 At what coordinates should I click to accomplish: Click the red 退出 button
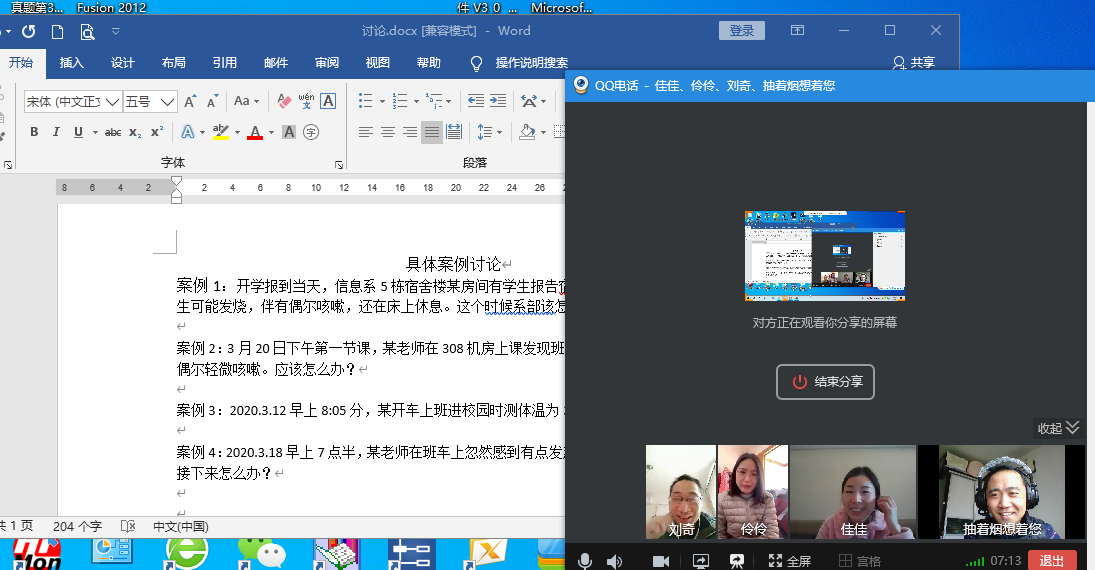click(1052, 561)
